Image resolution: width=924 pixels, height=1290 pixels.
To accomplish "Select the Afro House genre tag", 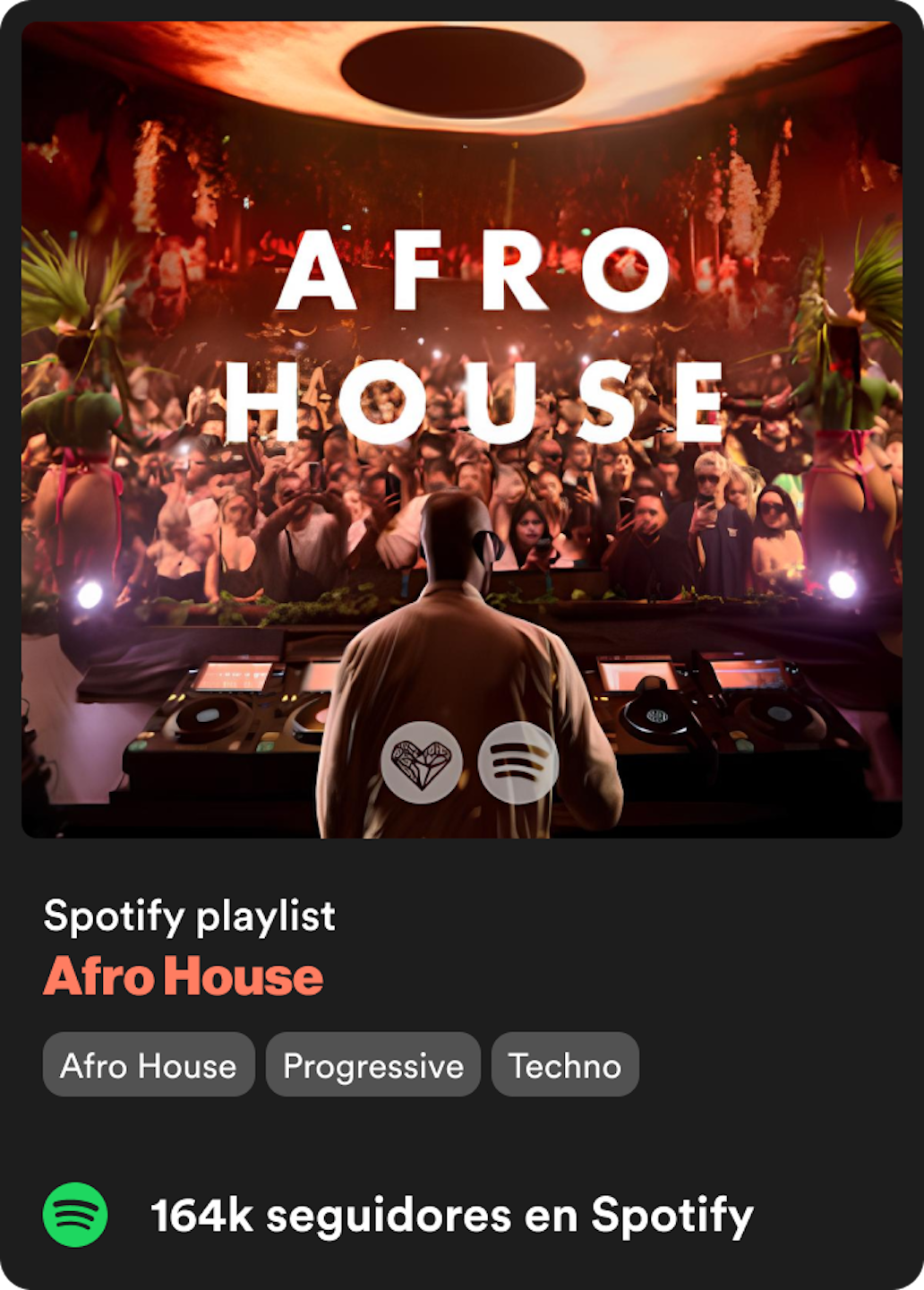I will click(149, 1064).
